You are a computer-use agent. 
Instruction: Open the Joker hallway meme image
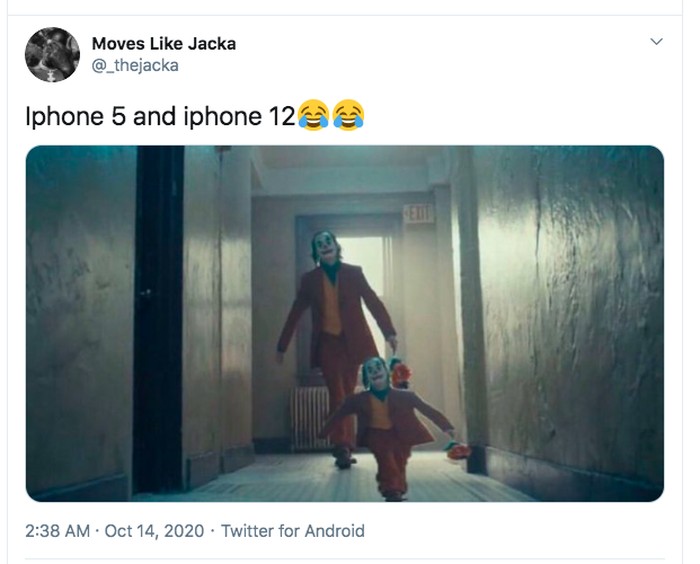(x=345, y=323)
